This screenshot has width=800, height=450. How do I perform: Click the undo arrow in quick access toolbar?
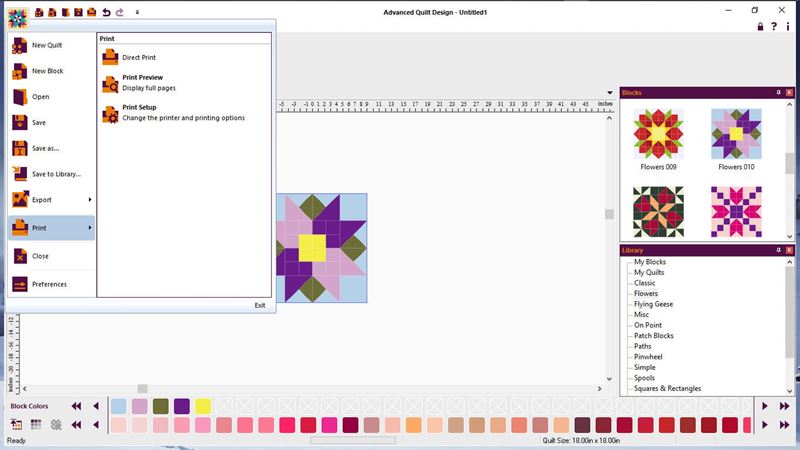tap(106, 12)
